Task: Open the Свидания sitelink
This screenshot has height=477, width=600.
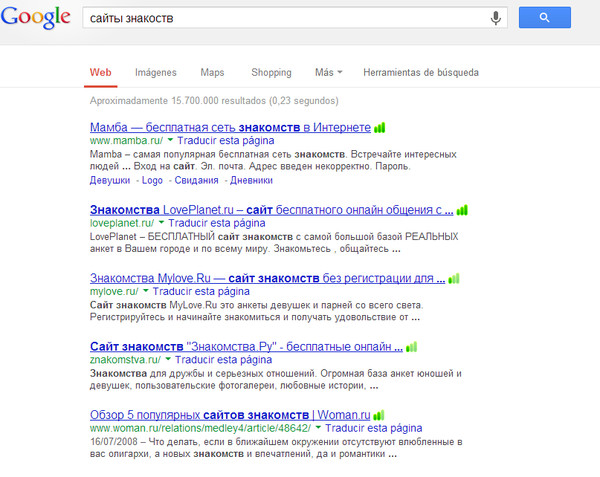Action: tap(196, 180)
